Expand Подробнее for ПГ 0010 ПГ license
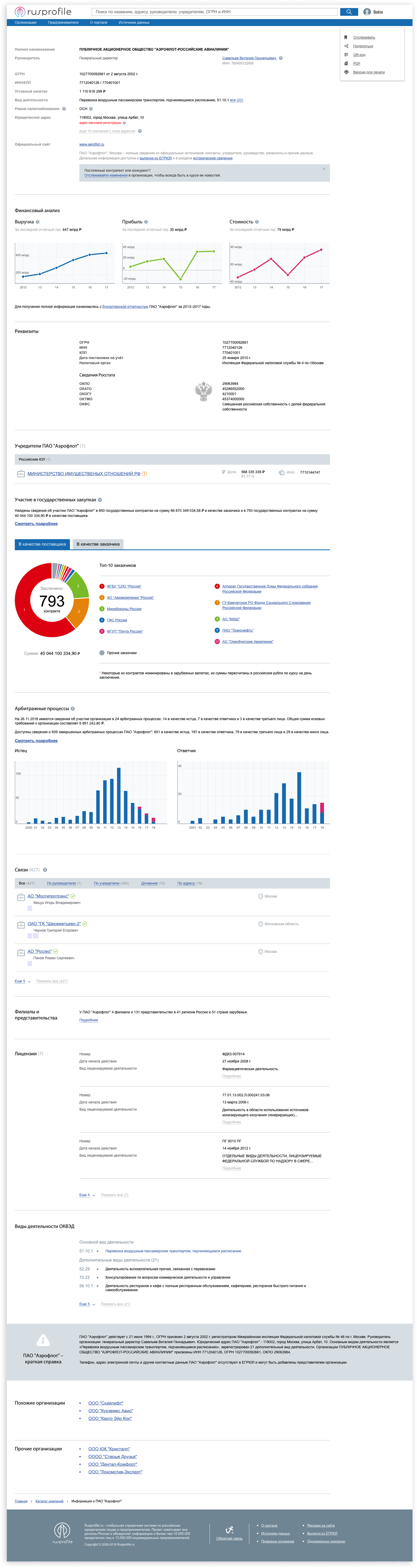Screen dimensions: 417x1568 pyautogui.click(x=232, y=1168)
